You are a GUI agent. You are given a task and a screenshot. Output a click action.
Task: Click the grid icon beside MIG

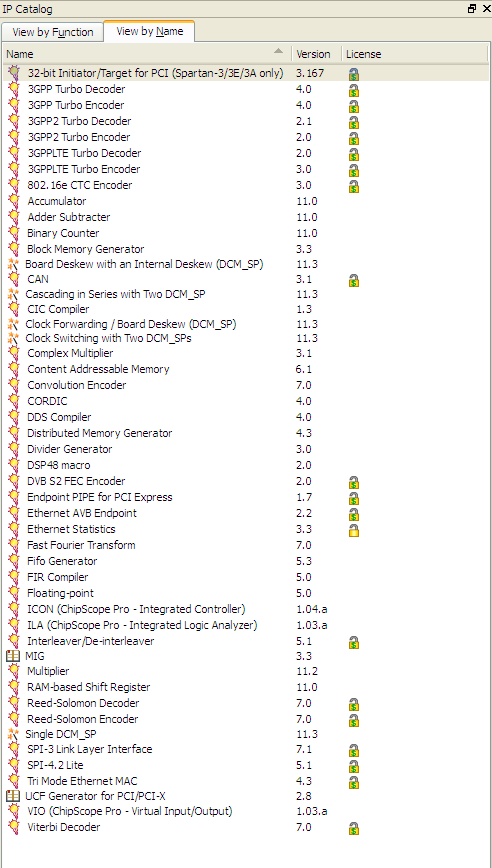(12, 656)
